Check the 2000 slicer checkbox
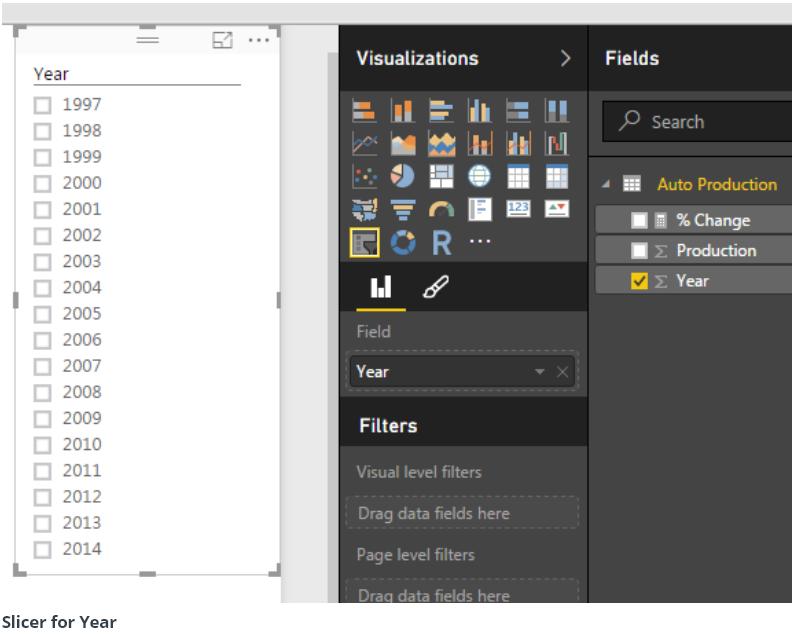This screenshot has height=634, width=794. tap(43, 183)
